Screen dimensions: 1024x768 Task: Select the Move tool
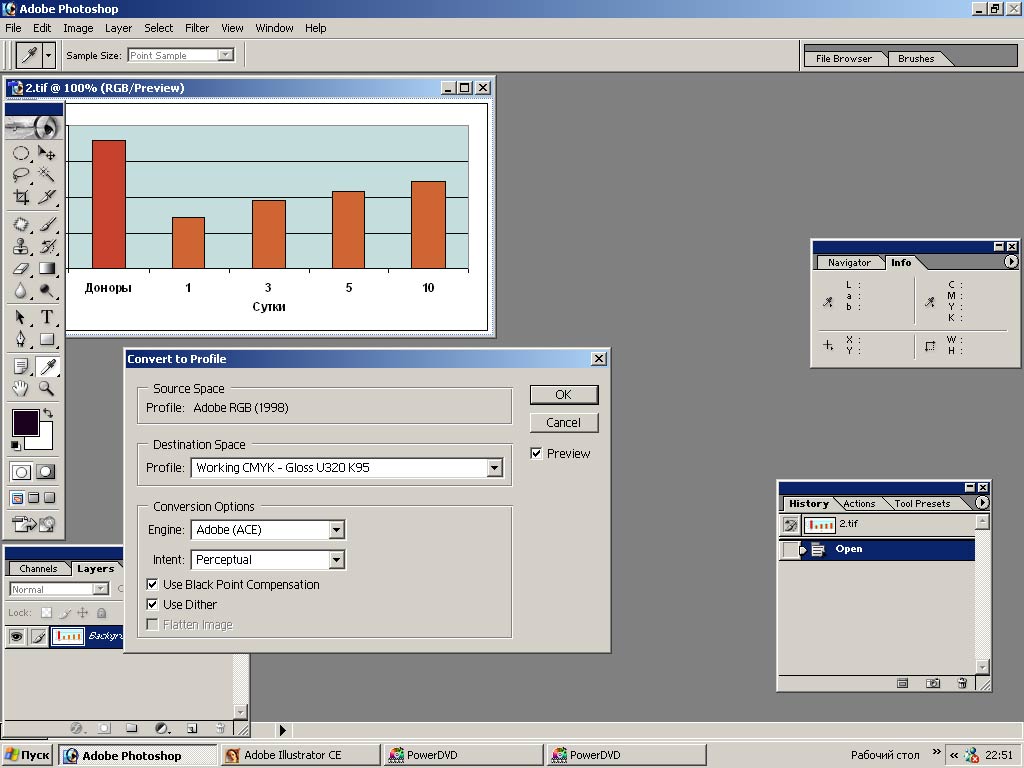pos(46,153)
